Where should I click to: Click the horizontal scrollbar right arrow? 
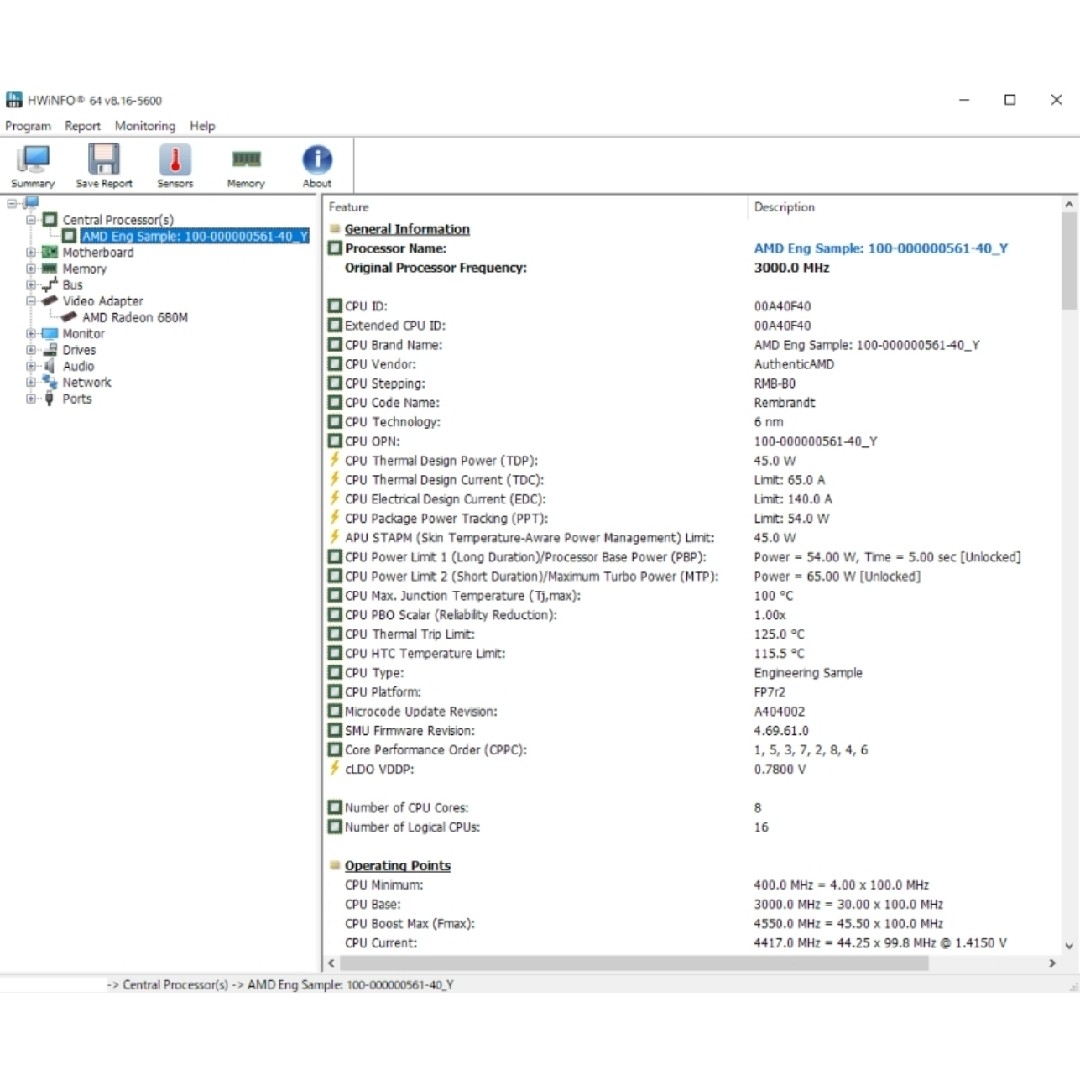click(x=1052, y=963)
